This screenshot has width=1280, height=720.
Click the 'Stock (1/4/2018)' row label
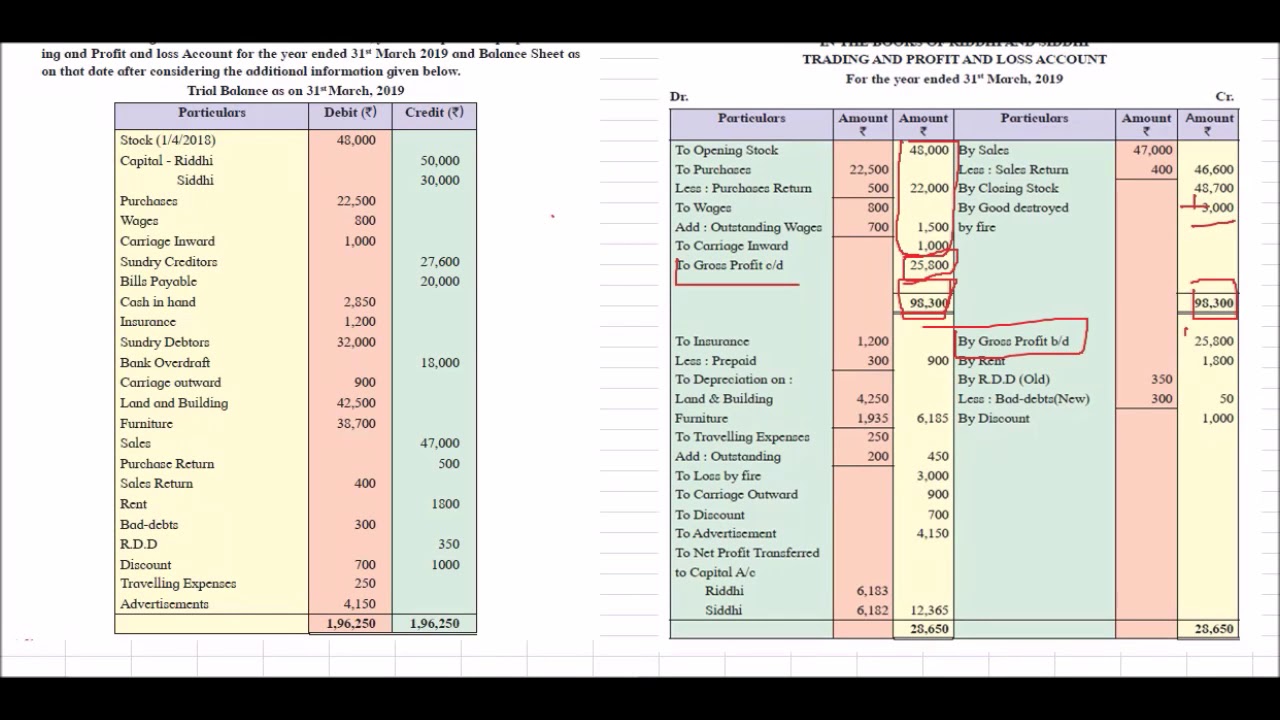[167, 140]
